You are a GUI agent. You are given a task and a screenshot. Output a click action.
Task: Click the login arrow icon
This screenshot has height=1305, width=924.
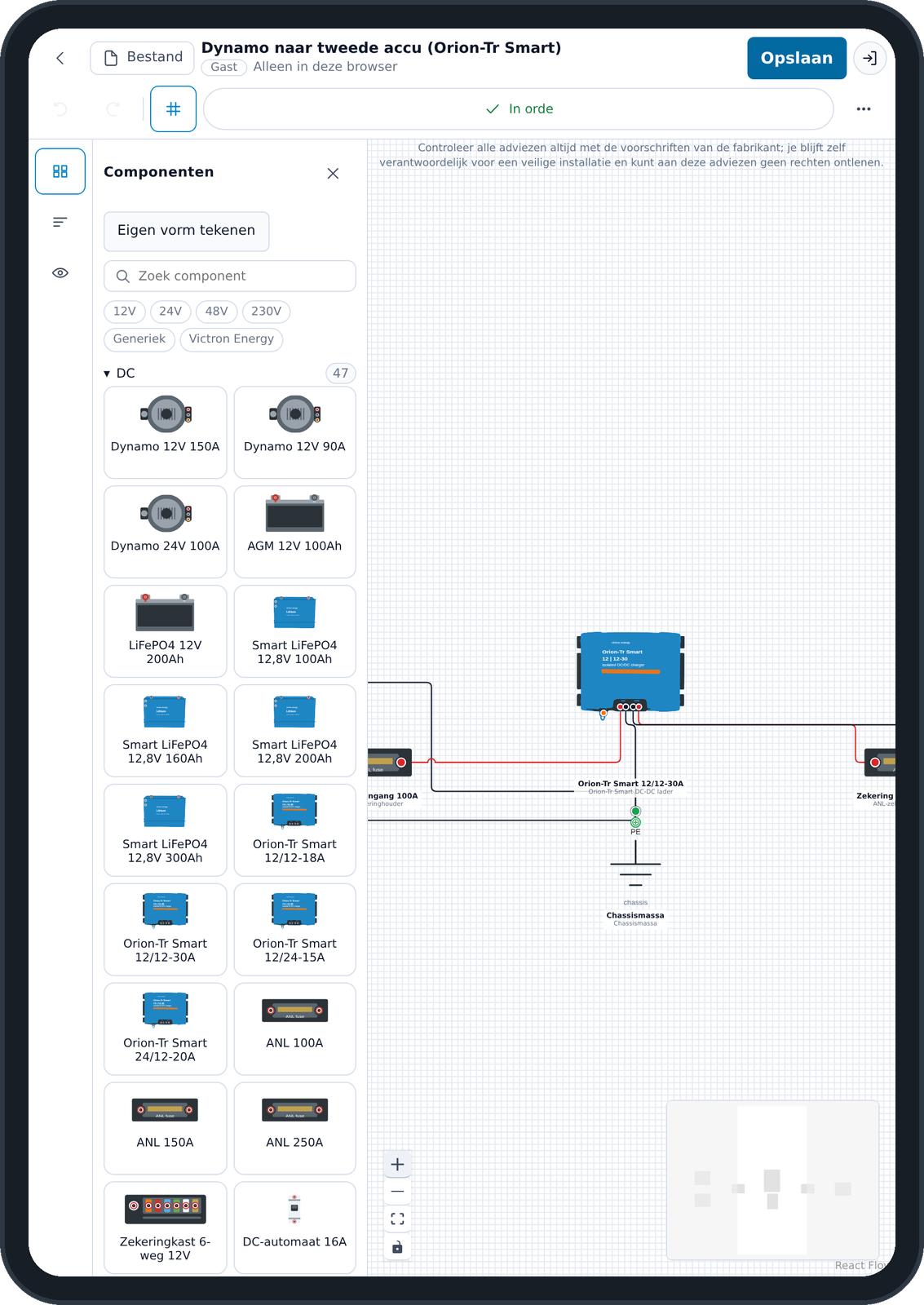[x=870, y=58]
